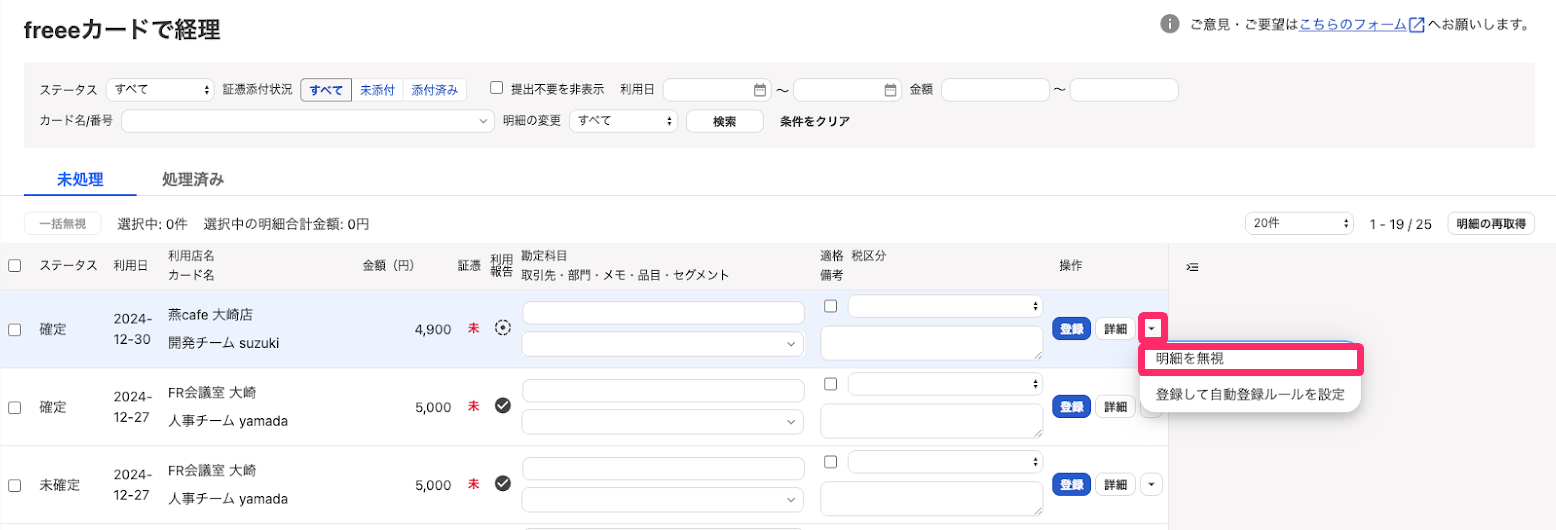Click the red 未 mark in the 確定 FR会議室 row
The height and width of the screenshot is (530, 1556).
(x=473, y=407)
